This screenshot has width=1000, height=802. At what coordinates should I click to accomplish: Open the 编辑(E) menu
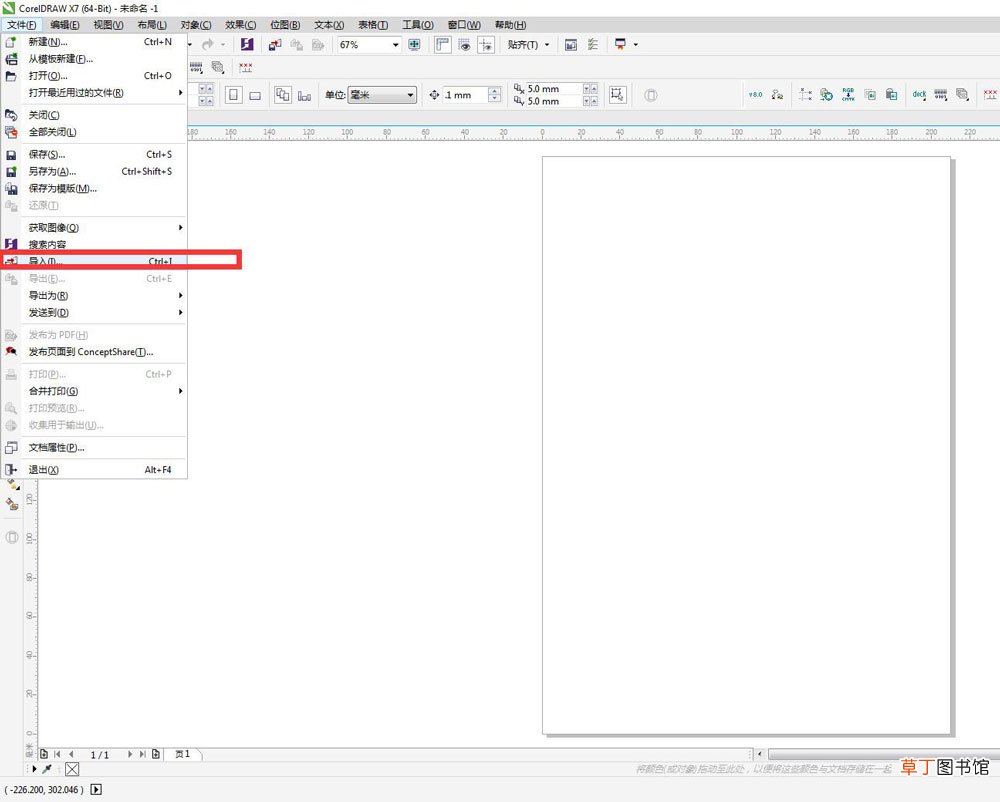click(x=65, y=25)
